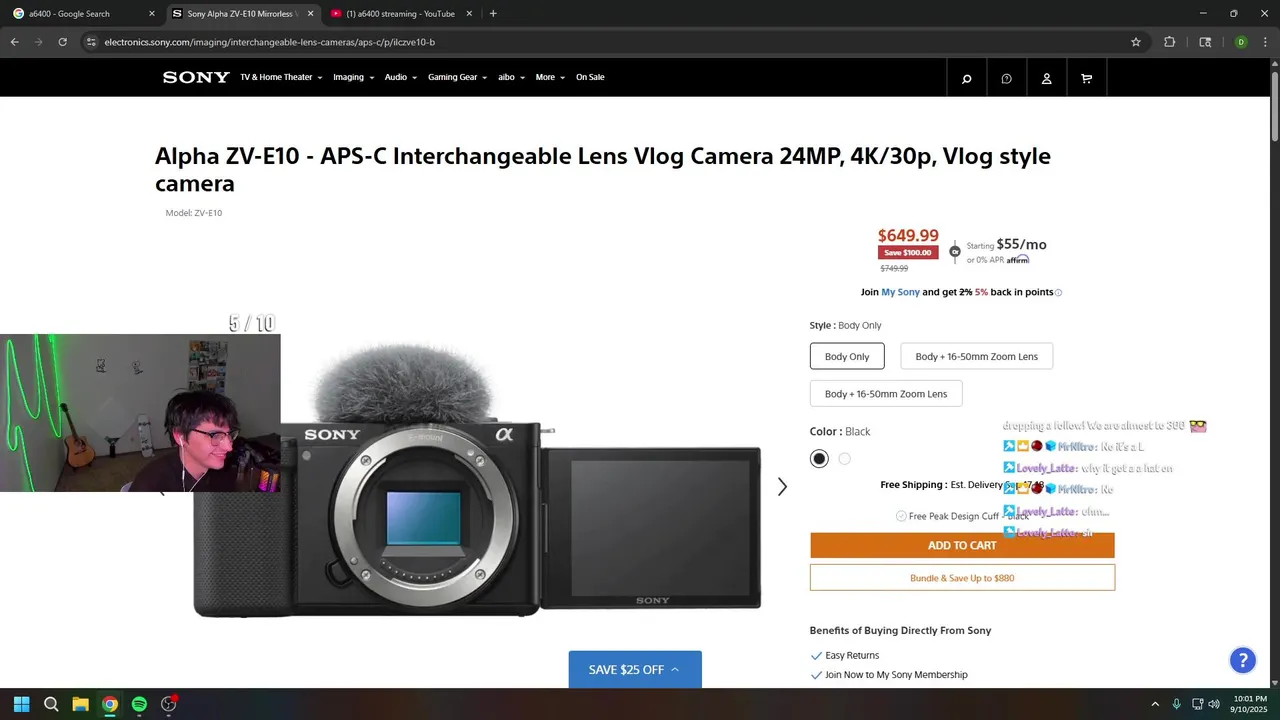Screen dimensions: 1280x720
Task: Select the black color swatch
Action: [x=820, y=459]
